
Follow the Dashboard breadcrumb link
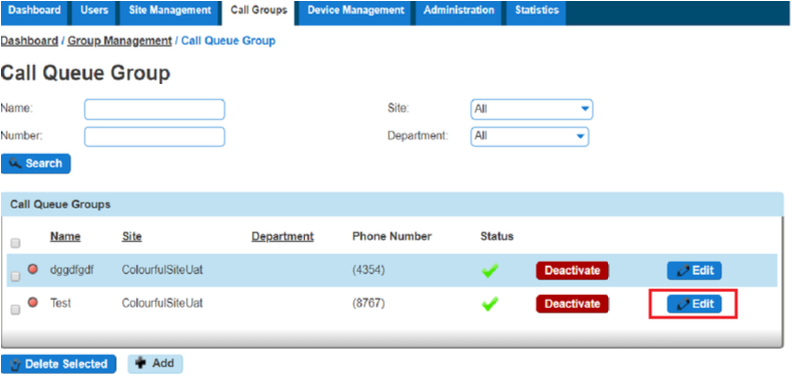(29, 41)
